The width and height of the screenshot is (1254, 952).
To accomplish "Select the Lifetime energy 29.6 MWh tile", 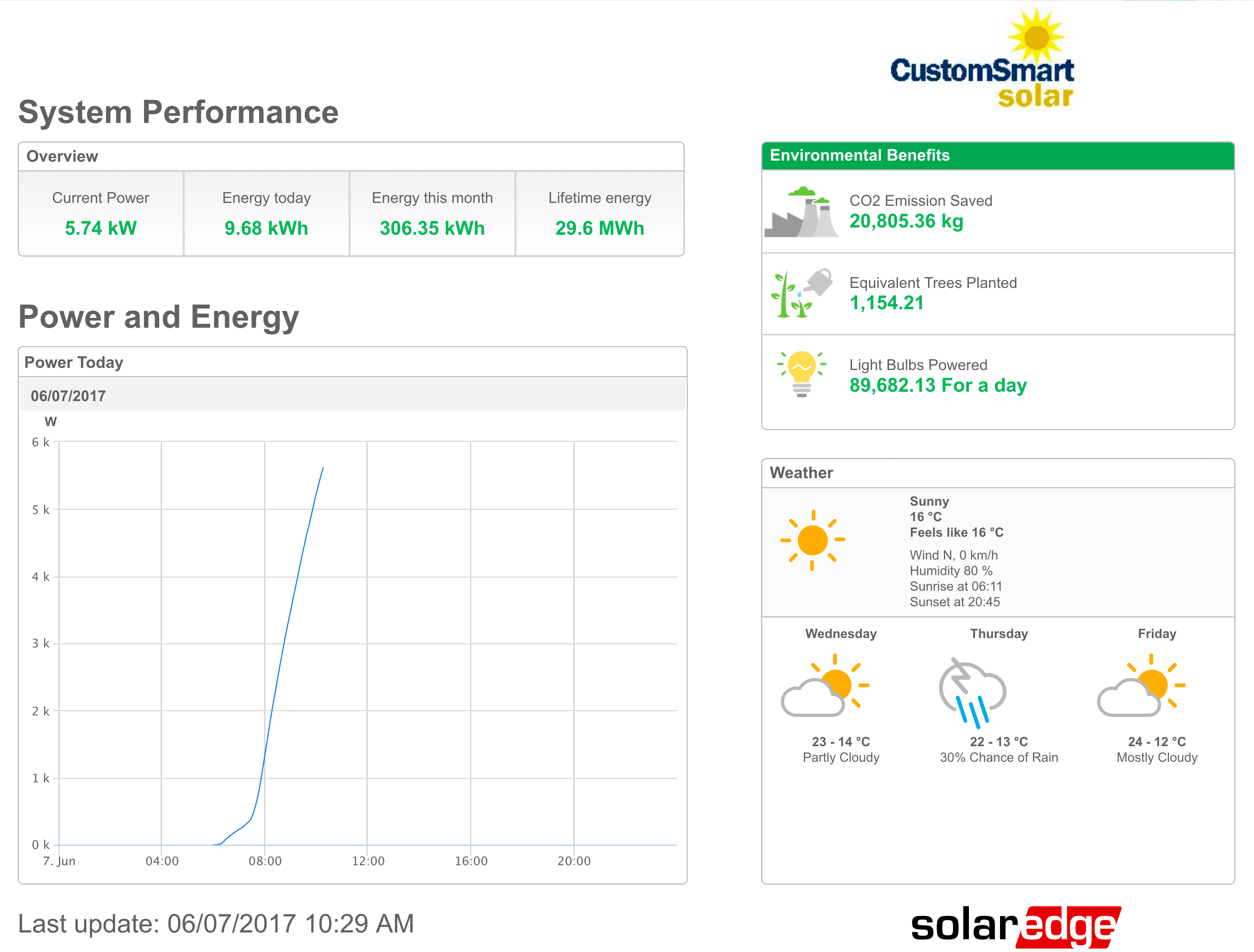I will [x=599, y=214].
